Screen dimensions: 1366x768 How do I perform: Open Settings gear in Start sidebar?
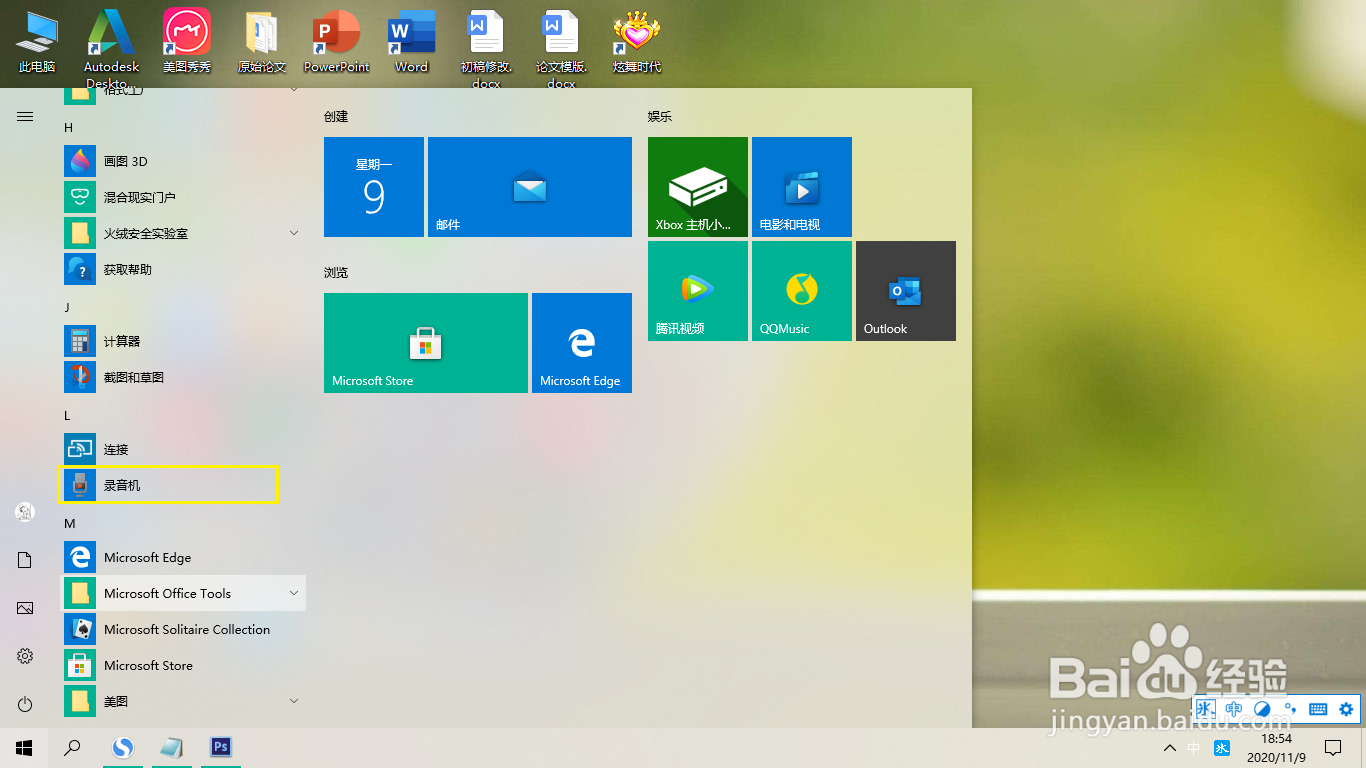[25, 656]
